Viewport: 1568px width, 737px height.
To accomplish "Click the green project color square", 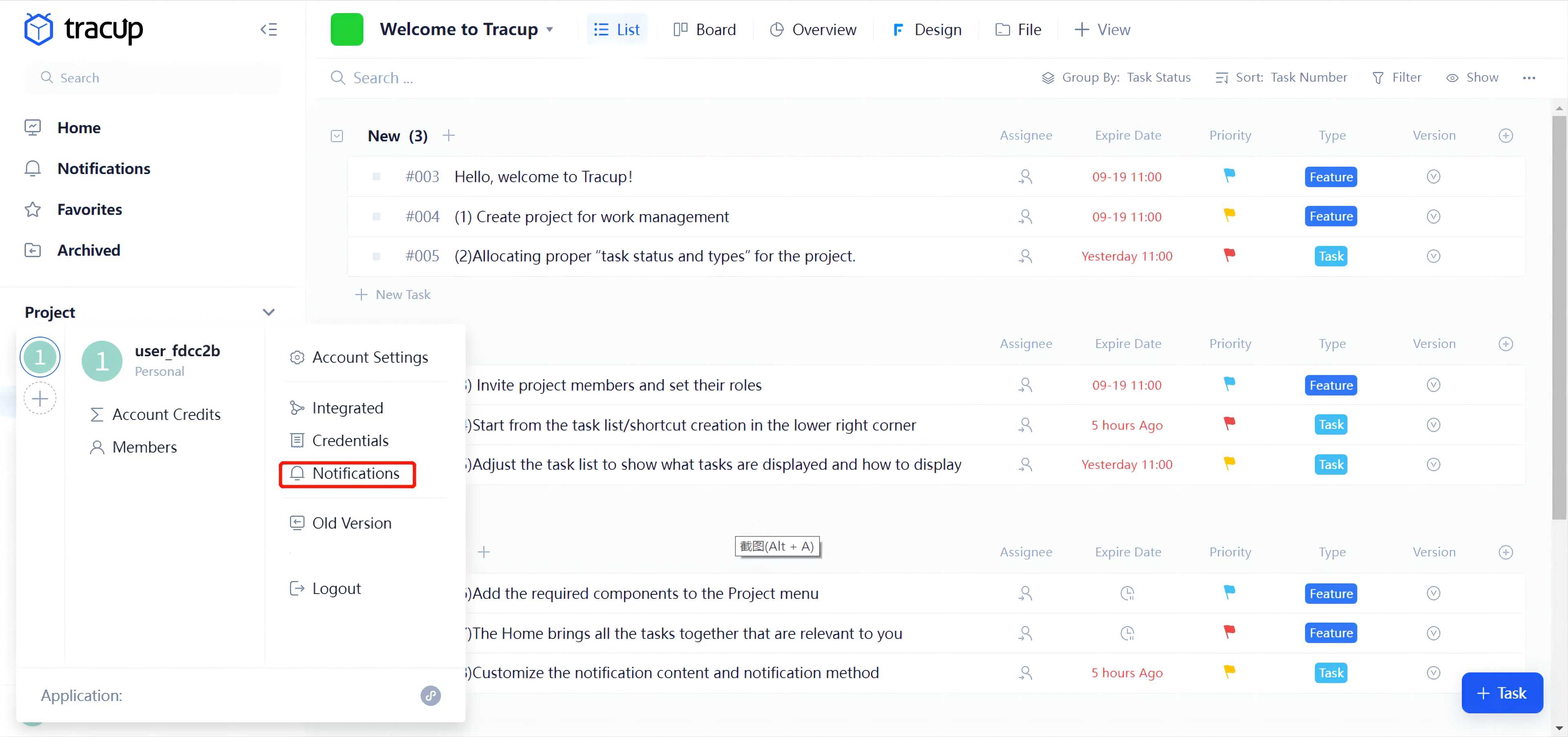I will 346,29.
